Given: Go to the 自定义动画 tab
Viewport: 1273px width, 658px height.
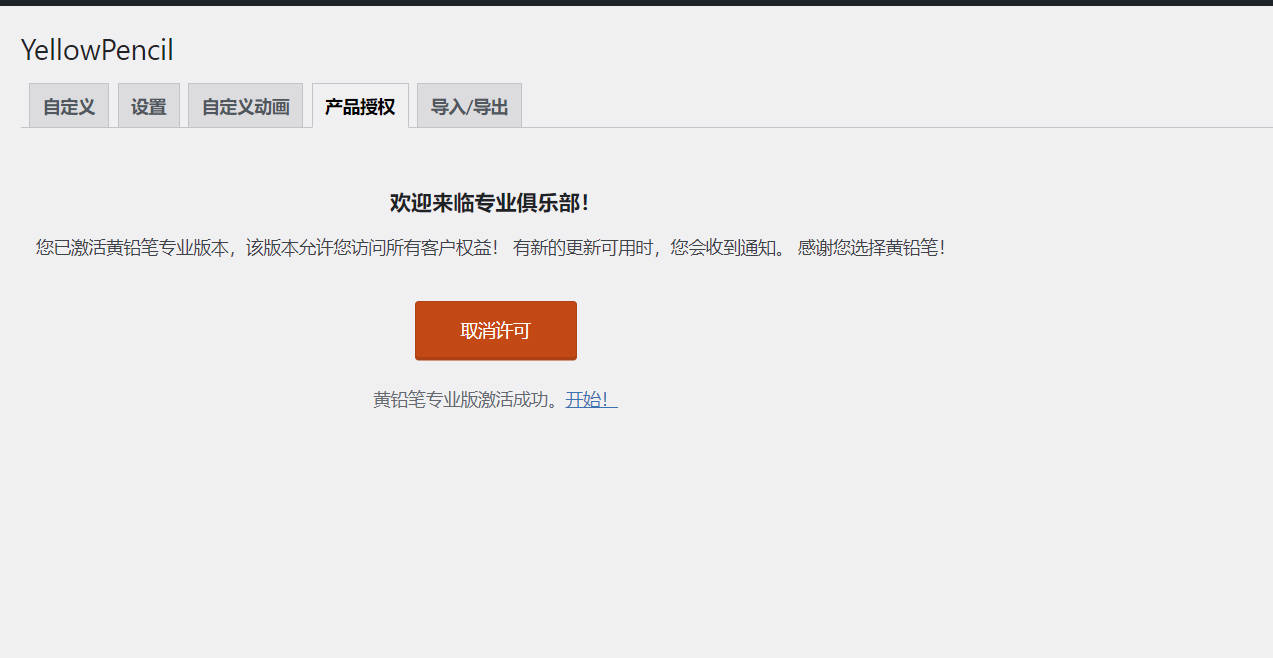Looking at the screenshot, I should coord(245,106).
